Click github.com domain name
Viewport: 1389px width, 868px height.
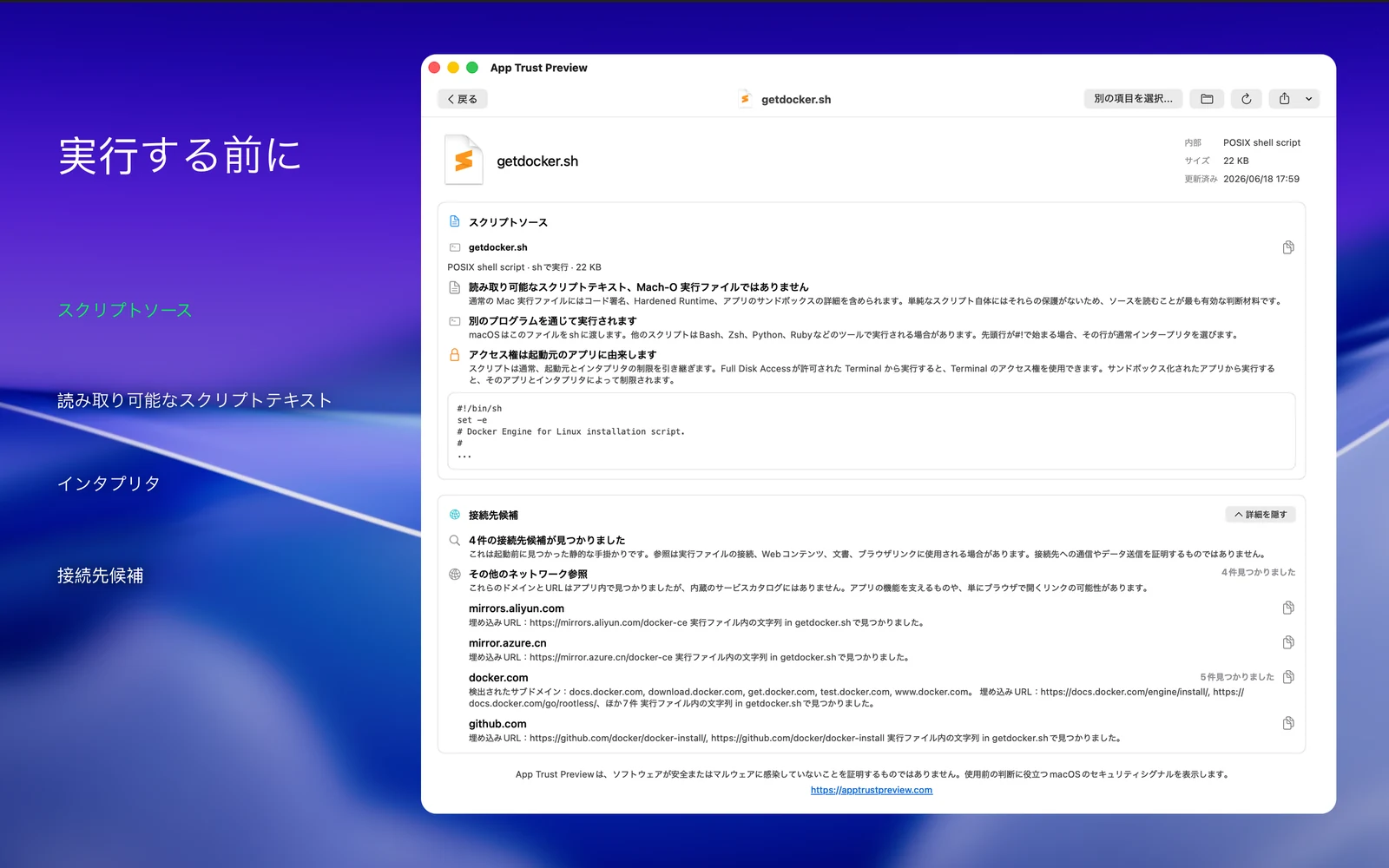[x=497, y=724]
